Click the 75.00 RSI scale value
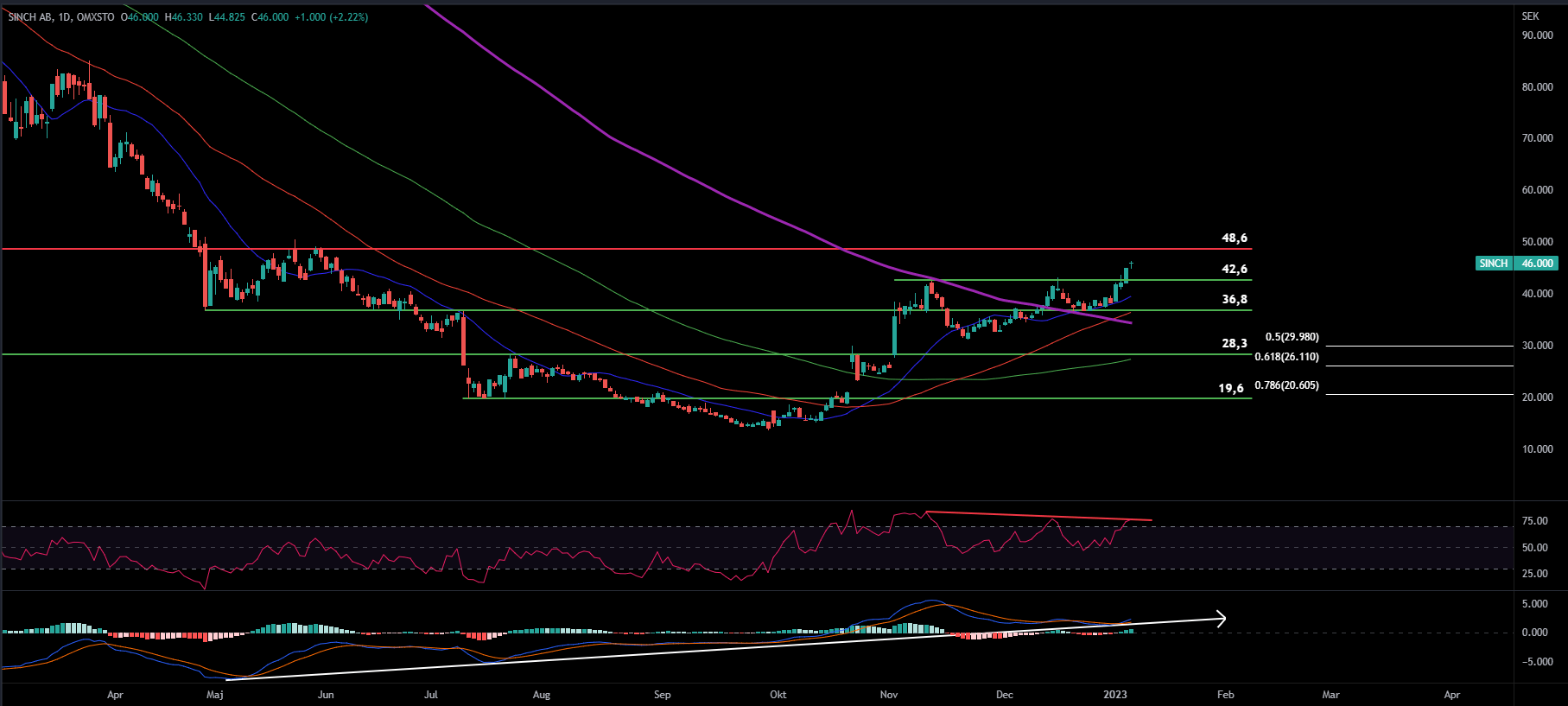This screenshot has height=706, width=1568. [1534, 521]
